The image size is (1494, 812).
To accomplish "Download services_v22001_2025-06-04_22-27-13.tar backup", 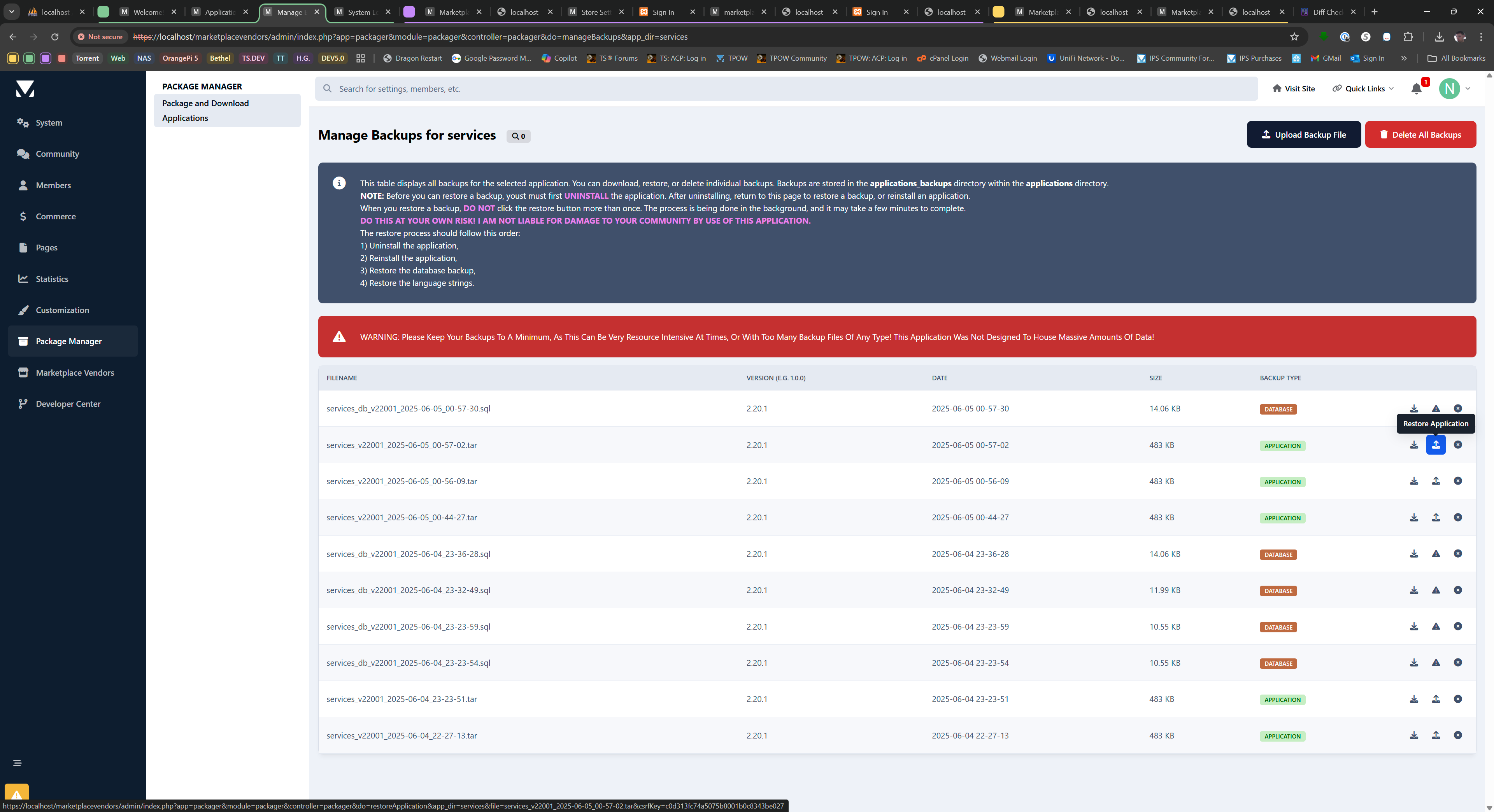I will [1414, 735].
